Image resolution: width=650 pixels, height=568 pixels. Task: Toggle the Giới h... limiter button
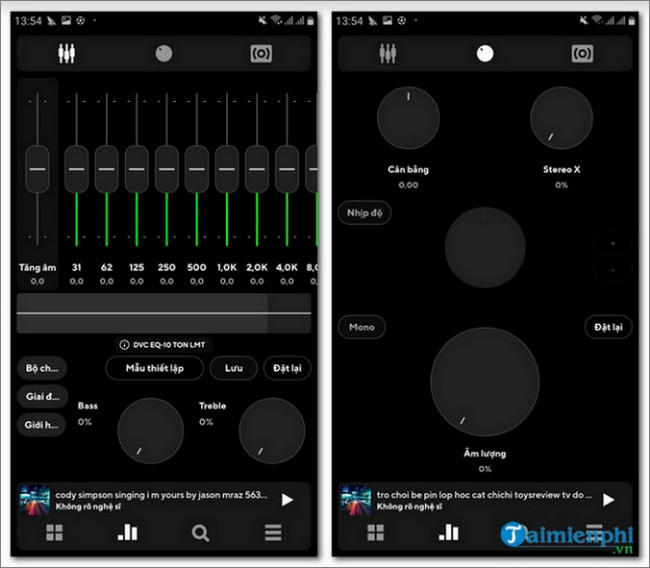[41, 425]
